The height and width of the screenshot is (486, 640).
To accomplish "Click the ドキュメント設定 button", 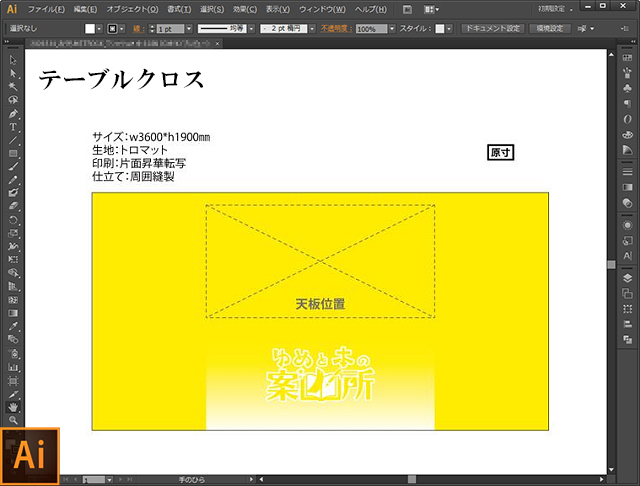I will (x=494, y=29).
